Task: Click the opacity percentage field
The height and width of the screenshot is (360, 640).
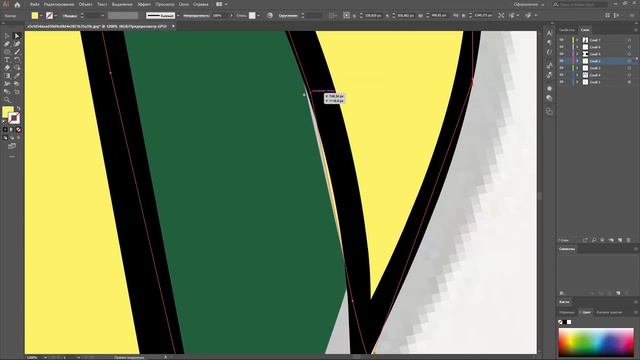Action: coord(220,16)
